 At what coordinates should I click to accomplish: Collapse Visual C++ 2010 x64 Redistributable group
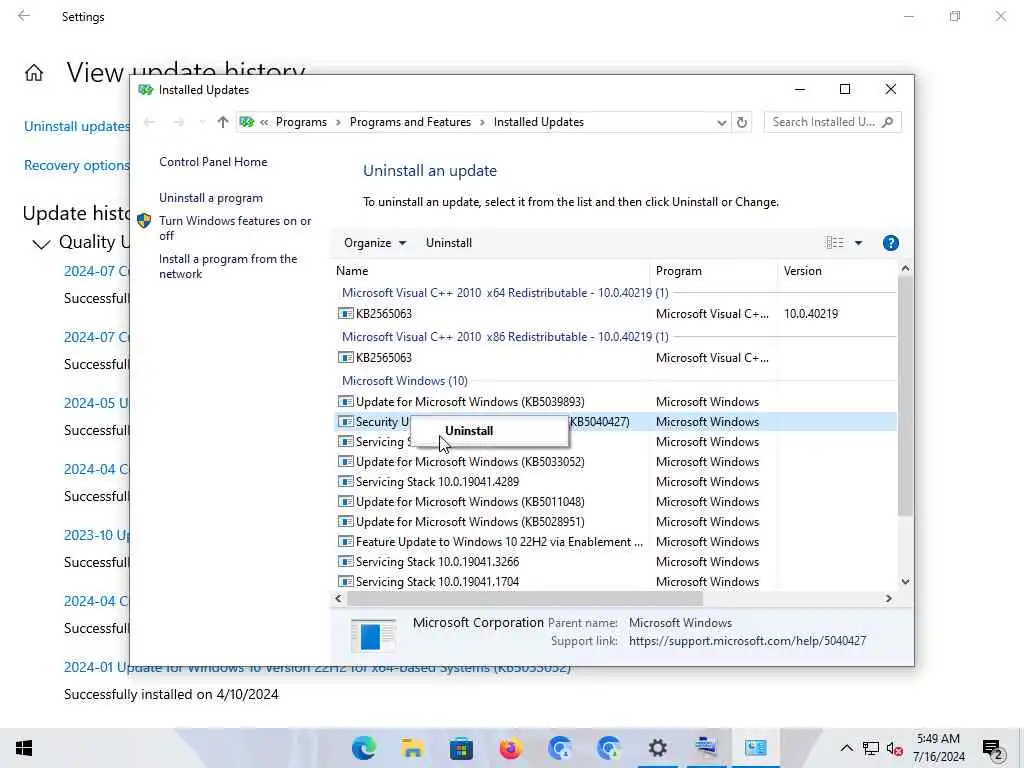point(505,293)
